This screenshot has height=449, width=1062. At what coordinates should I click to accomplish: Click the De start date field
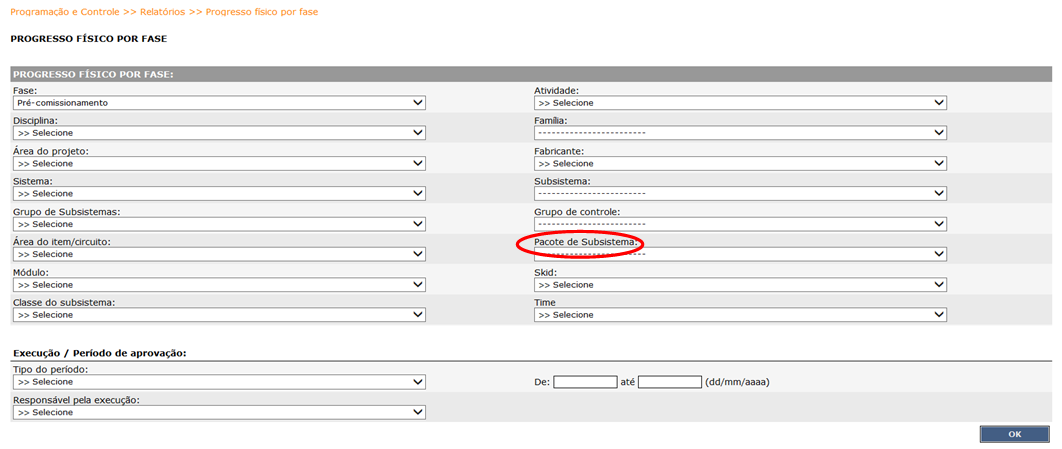585,382
